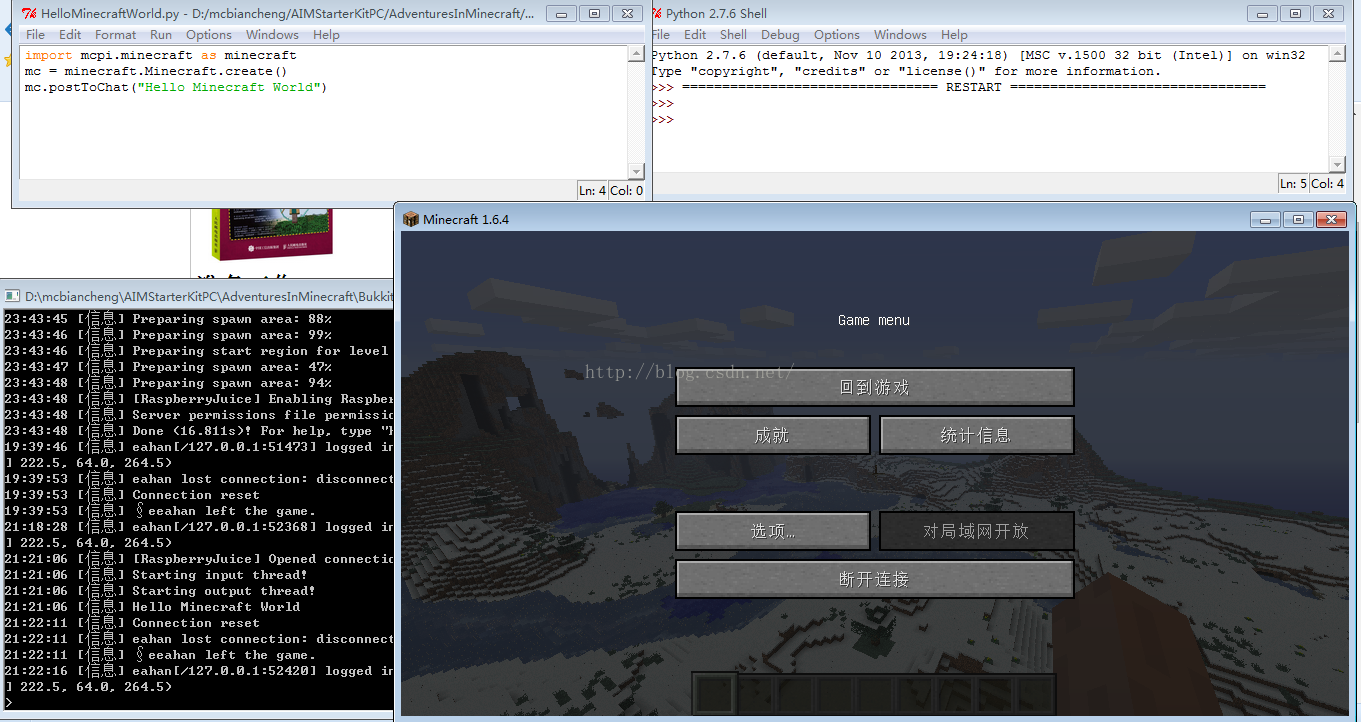Image resolution: width=1361 pixels, height=722 pixels.
Task: Click 选项... options button in Minecraft
Action: [x=773, y=531]
